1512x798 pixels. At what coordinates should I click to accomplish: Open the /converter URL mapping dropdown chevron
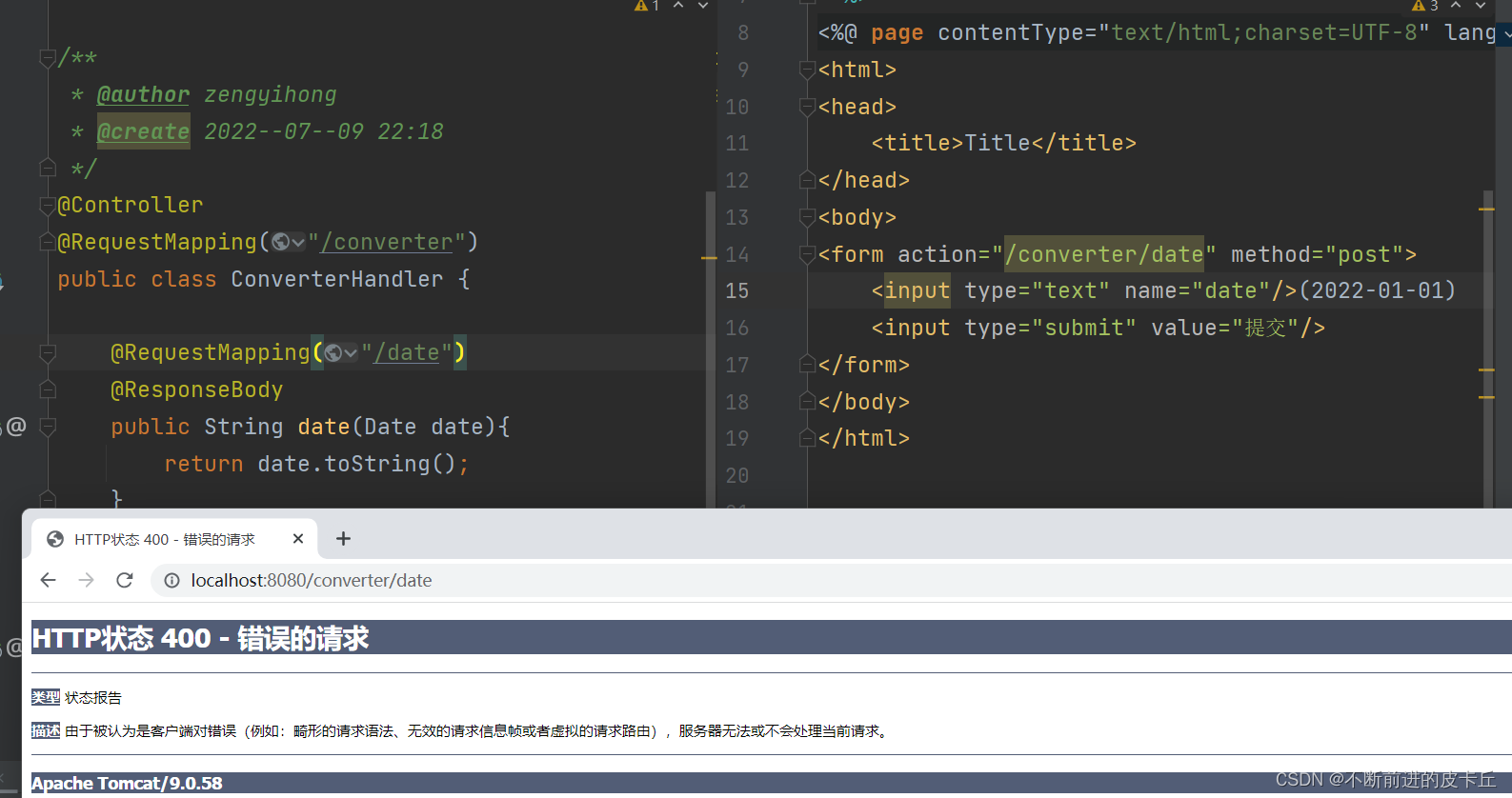pyautogui.click(x=298, y=243)
